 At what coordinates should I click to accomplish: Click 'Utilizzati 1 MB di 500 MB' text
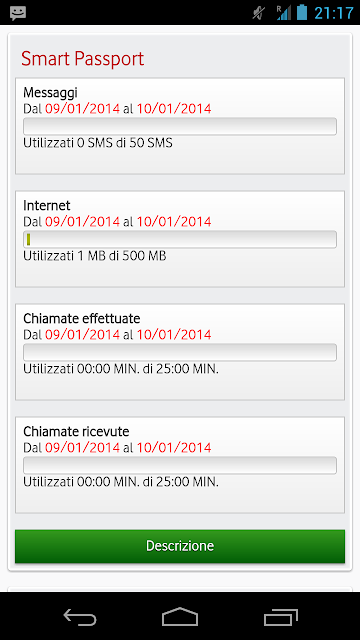point(95,256)
